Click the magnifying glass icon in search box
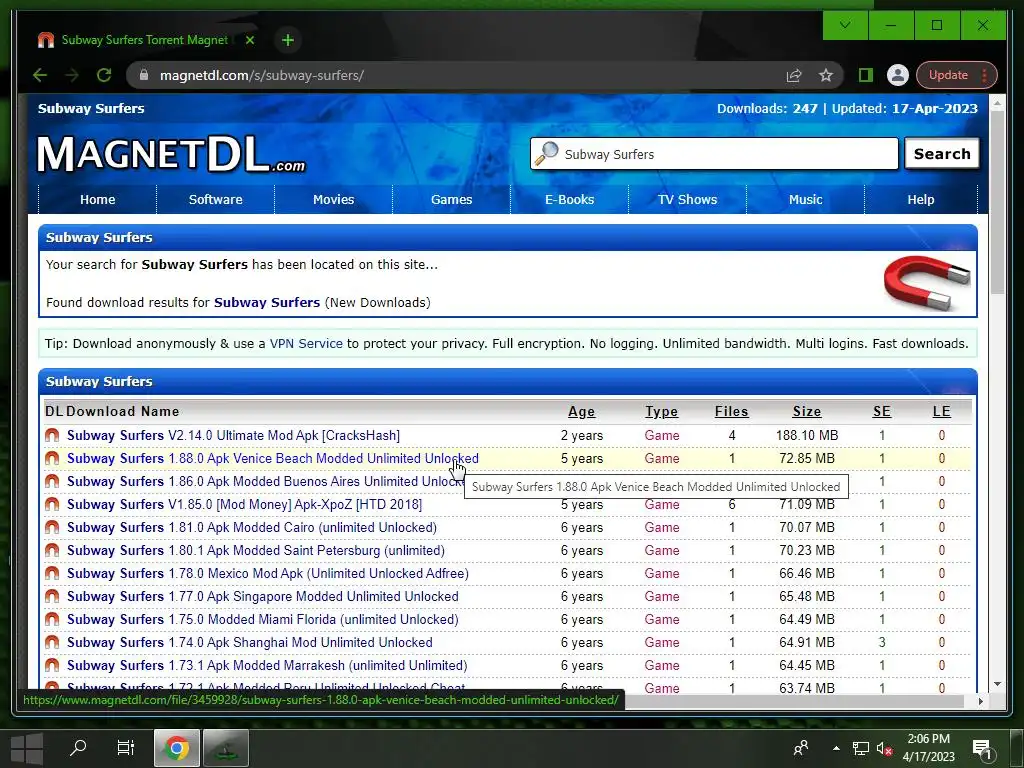This screenshot has width=1024, height=768. click(547, 153)
